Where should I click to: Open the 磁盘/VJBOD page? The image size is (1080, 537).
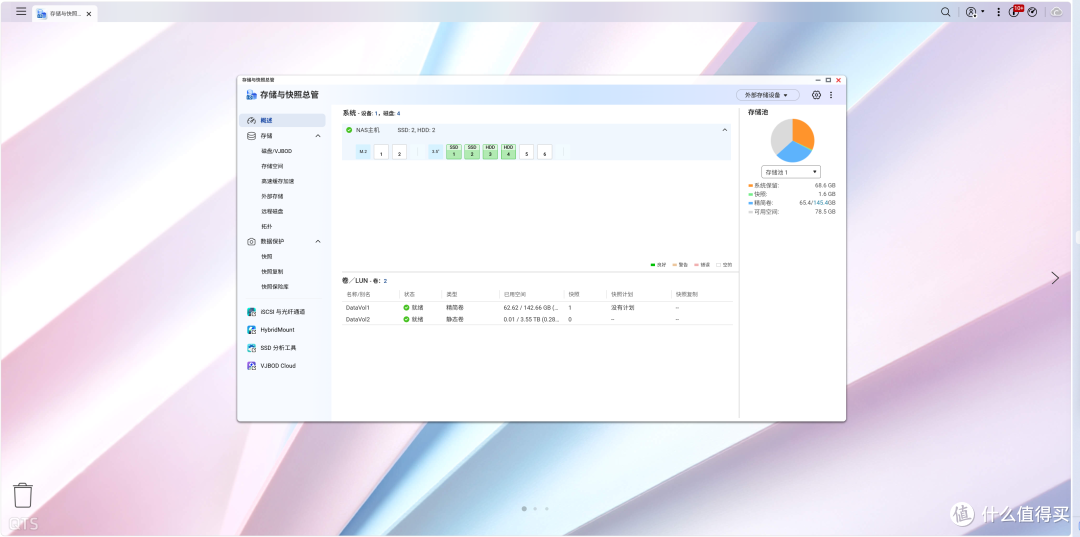coord(276,151)
